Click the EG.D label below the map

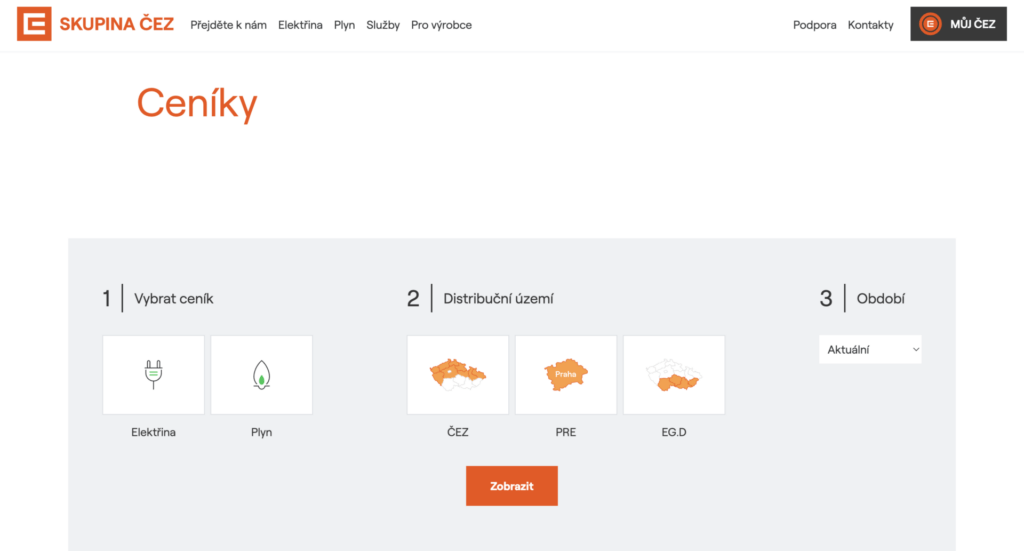[673, 432]
